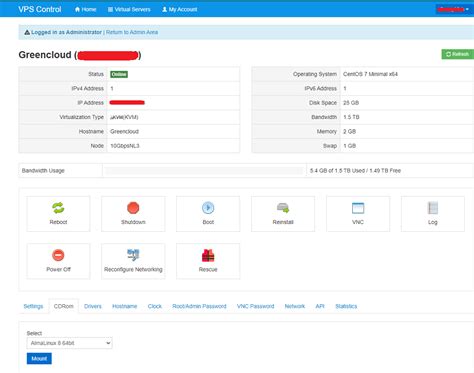Image resolution: width=474 pixels, height=373 pixels.
Task: Click the blue Mount button
Action: click(x=39, y=359)
